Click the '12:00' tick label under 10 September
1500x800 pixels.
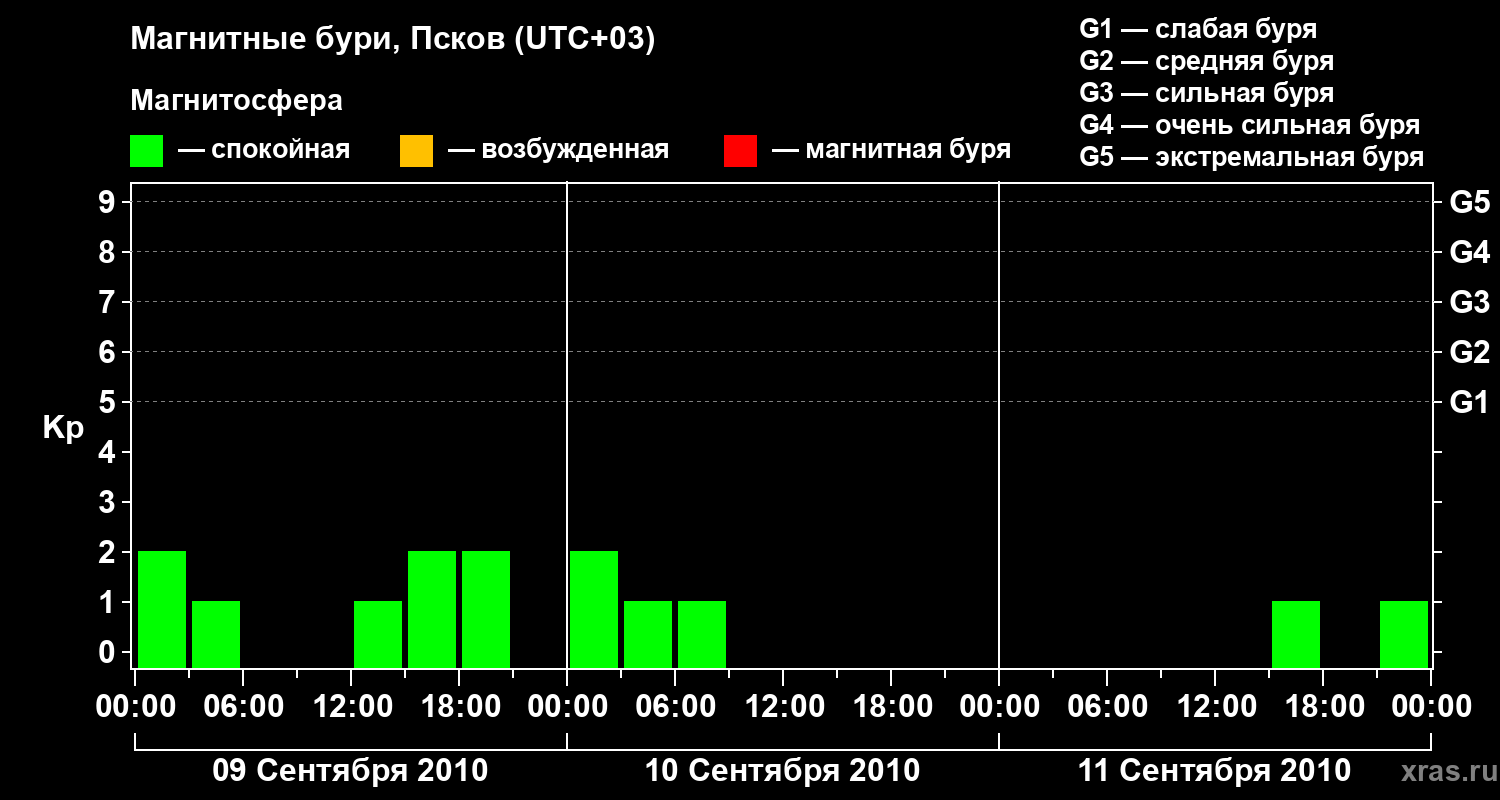(783, 707)
